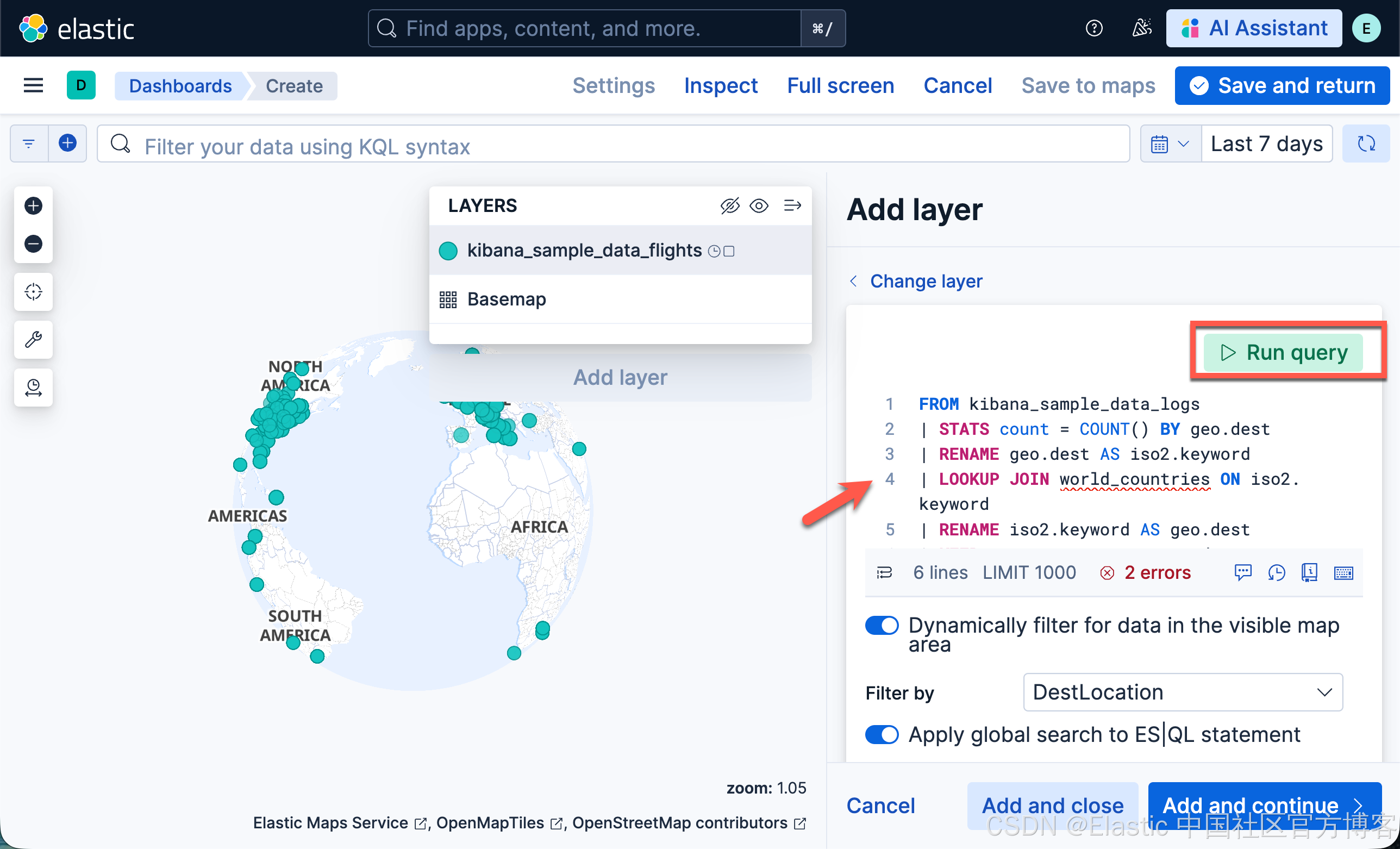Hide all layers with crossed eye icon
The image size is (1400, 849).
pos(729,205)
